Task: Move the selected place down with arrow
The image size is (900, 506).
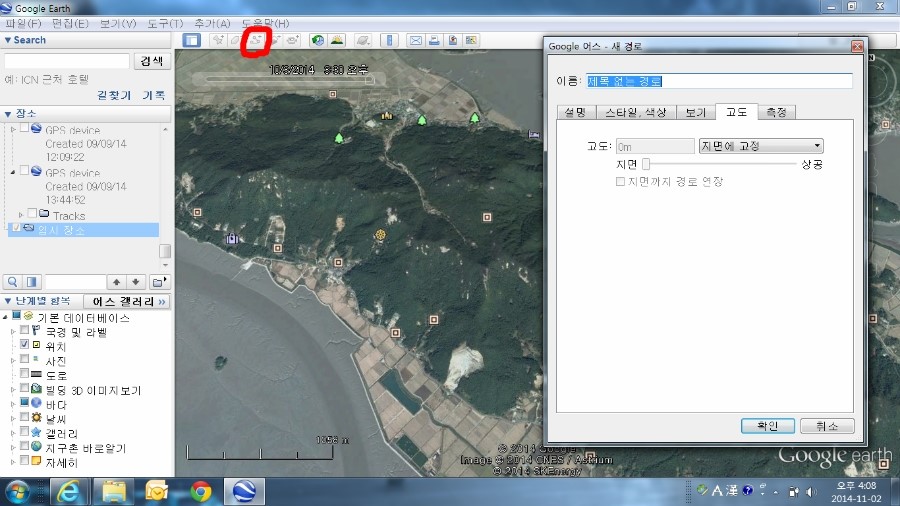Action: pos(136,282)
